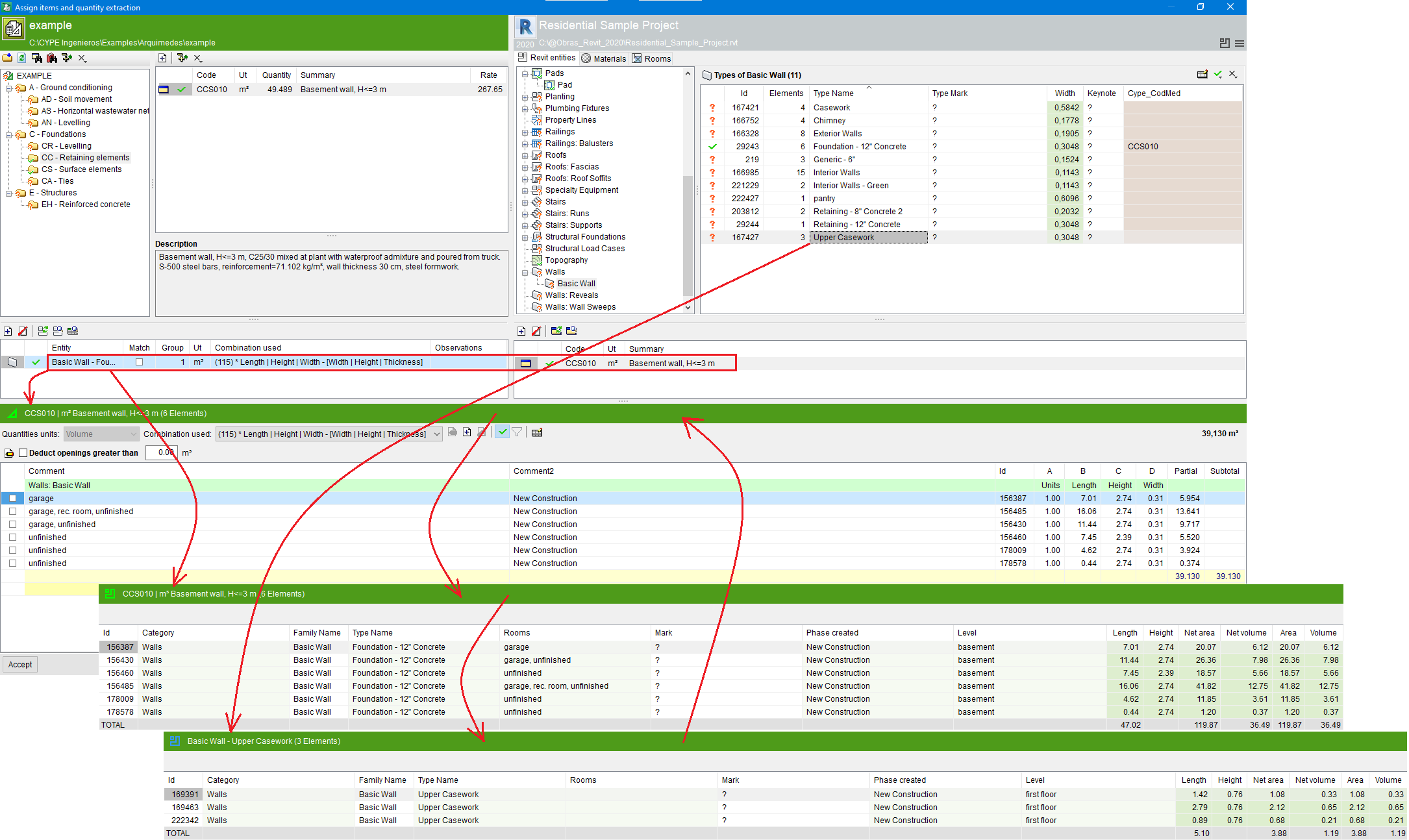
Task: Click the Deduct openings value field 0.00
Action: [x=161, y=453]
